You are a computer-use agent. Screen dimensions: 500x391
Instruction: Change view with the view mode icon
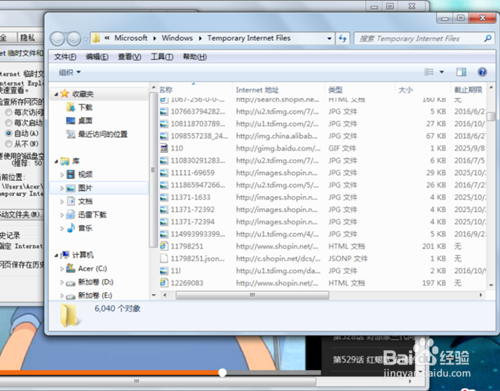coord(429,72)
